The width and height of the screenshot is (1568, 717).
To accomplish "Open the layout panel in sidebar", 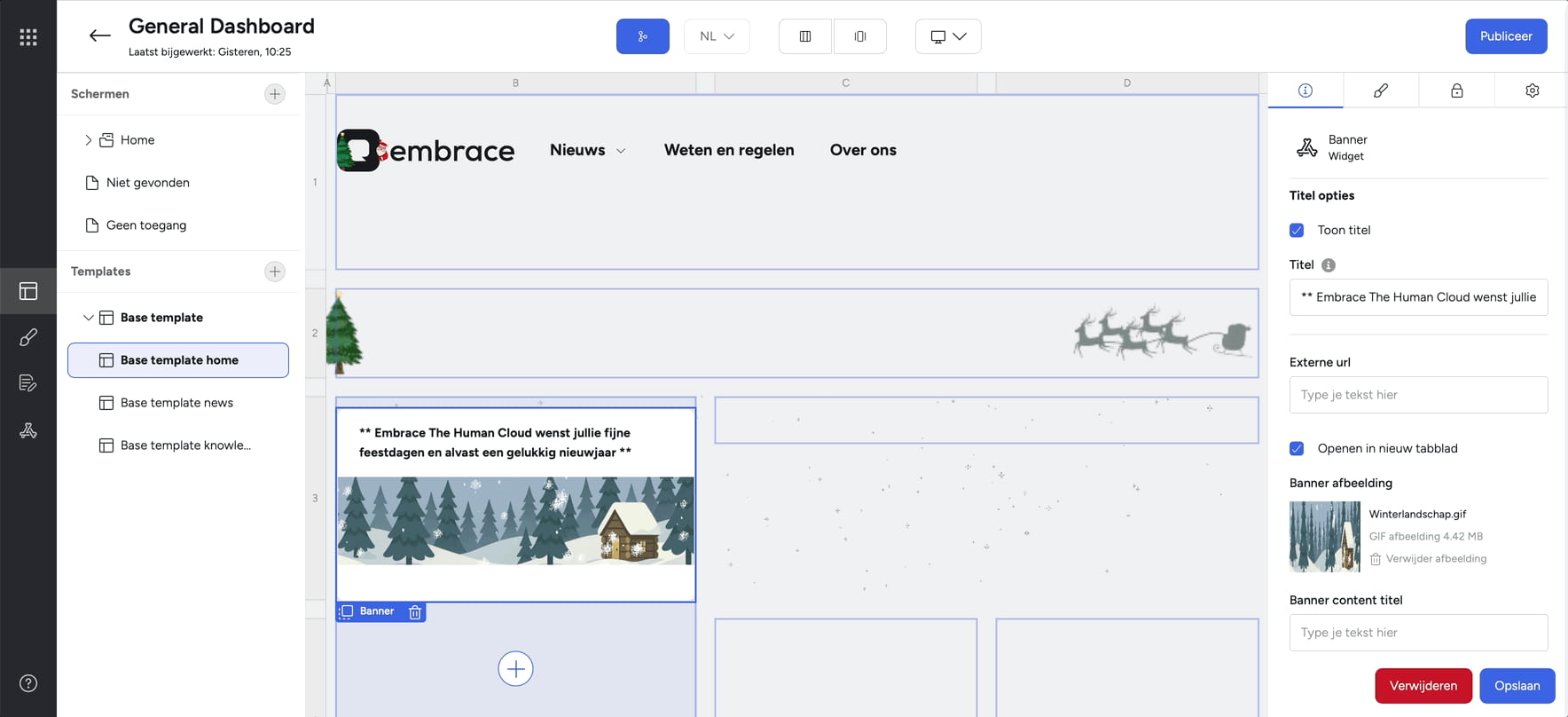I will [x=28, y=291].
